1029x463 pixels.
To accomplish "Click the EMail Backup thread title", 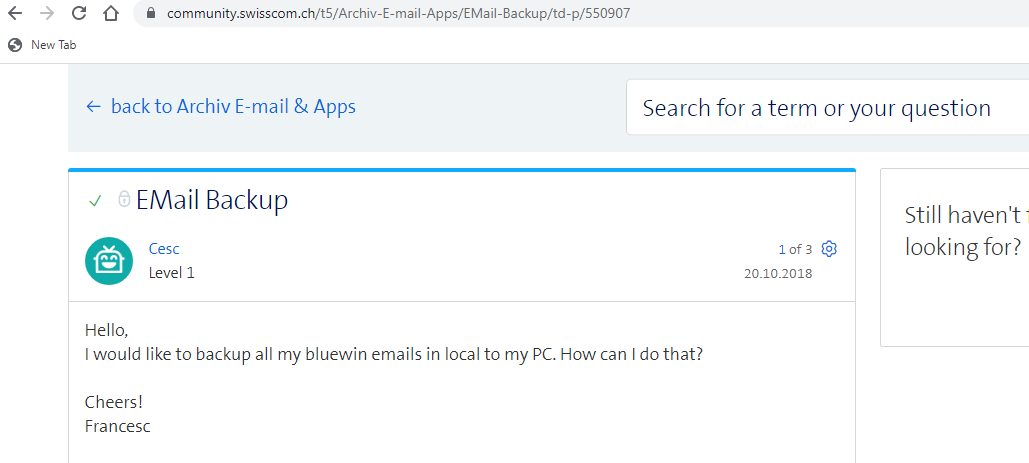I will click(x=212, y=200).
